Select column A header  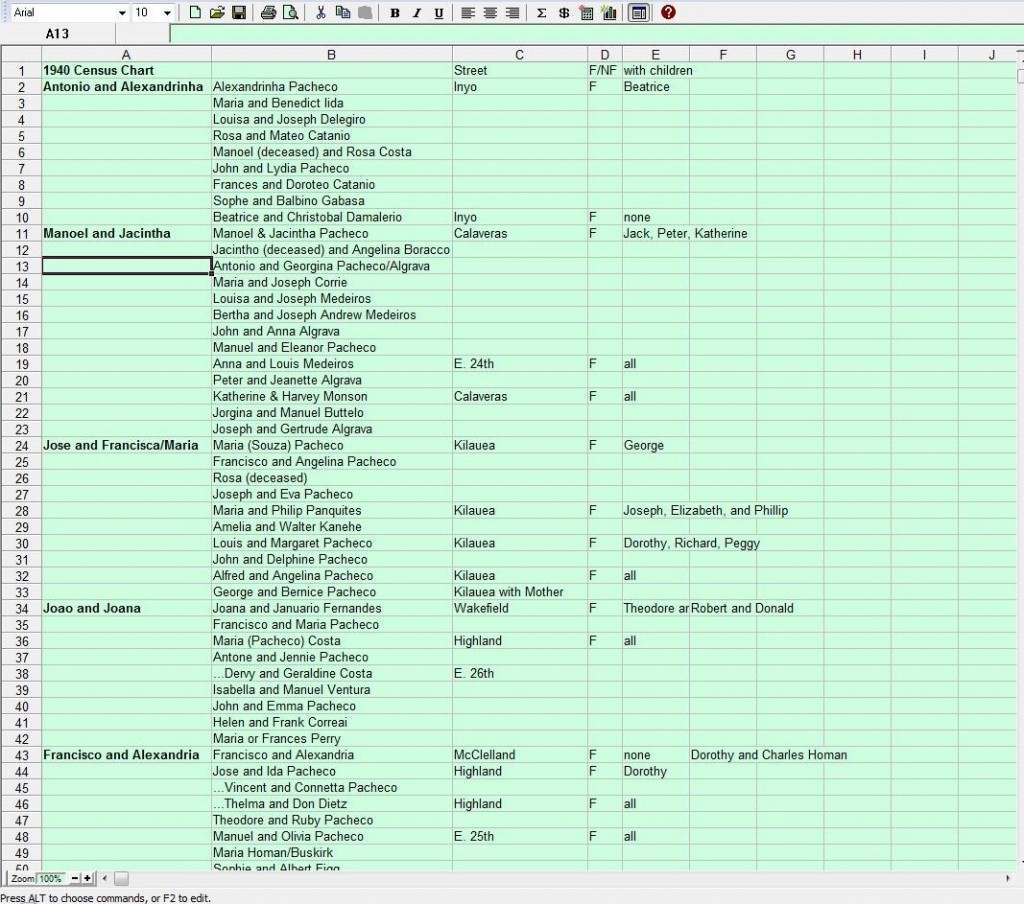pos(126,55)
